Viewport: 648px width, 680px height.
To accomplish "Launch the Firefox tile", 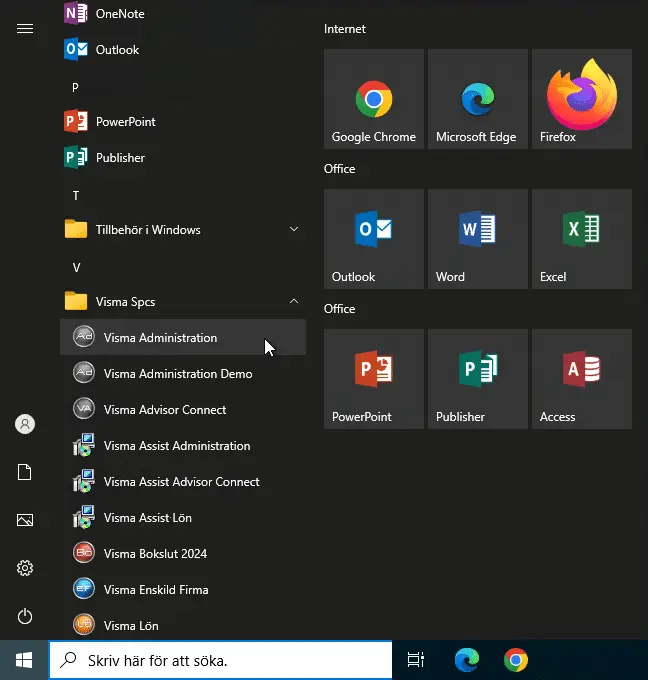I will point(582,99).
